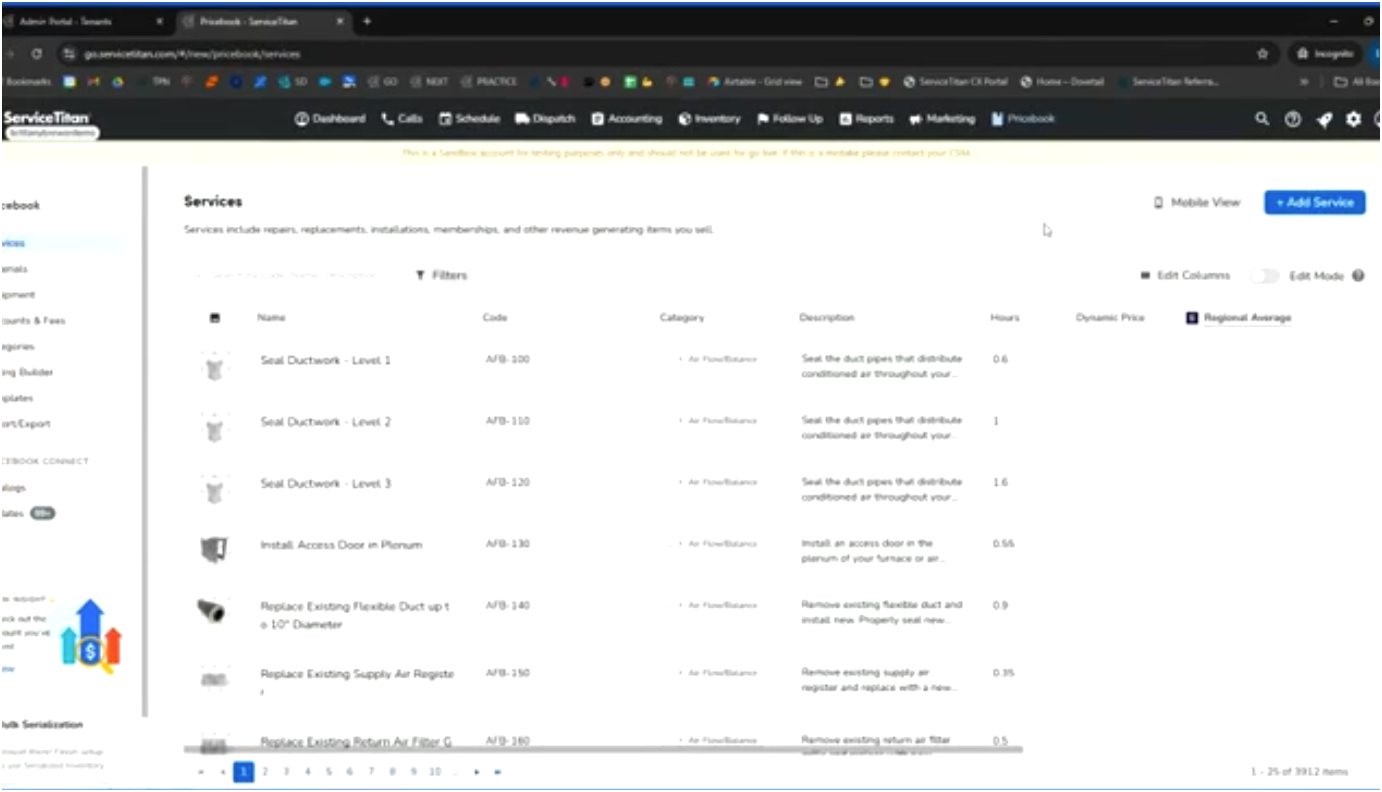This screenshot has width=1382, height=792.
Task: Open the Dashboard using its icon
Action: pyautogui.click(x=301, y=118)
